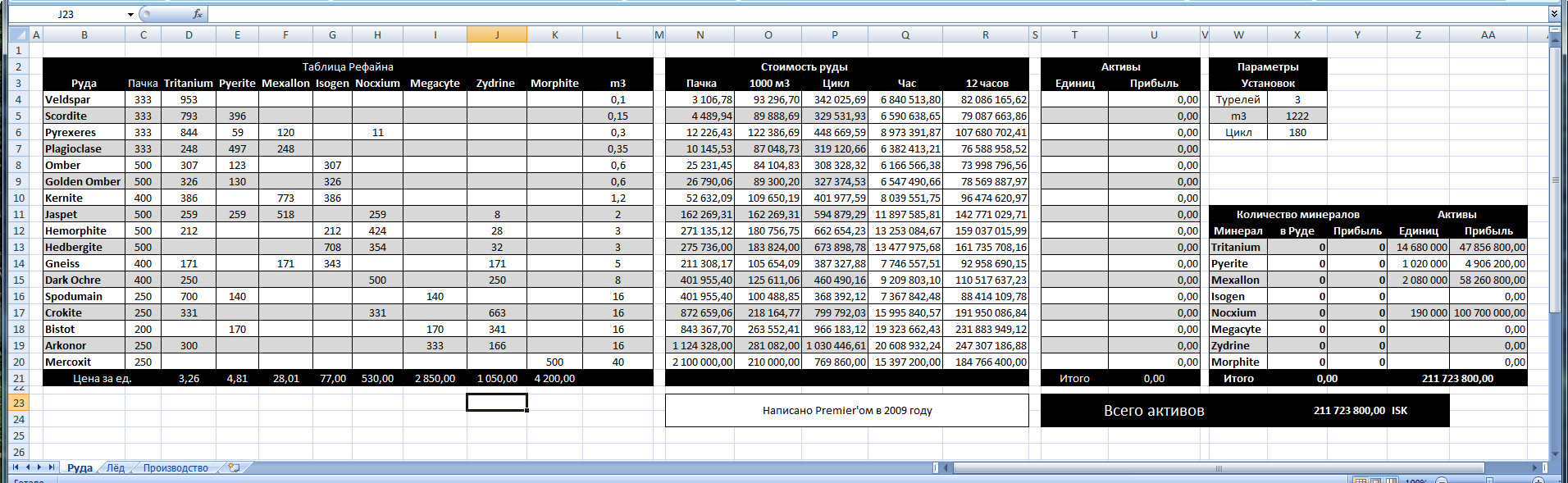
Task: Click the Hedbergite row label
Action: (84, 247)
